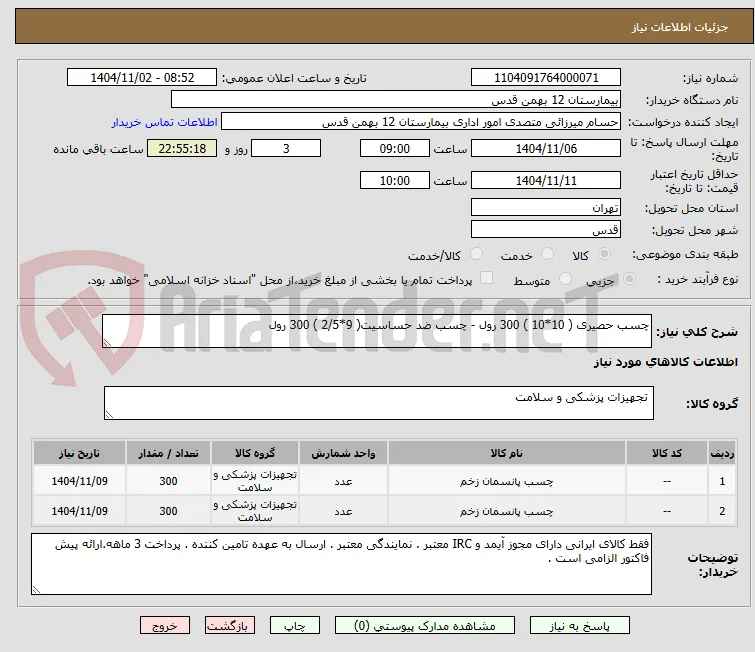Image resolution: width=755 pixels, height=652 pixels.
Task: Click the ایجاد کننده درخواست field
Action: [421, 122]
